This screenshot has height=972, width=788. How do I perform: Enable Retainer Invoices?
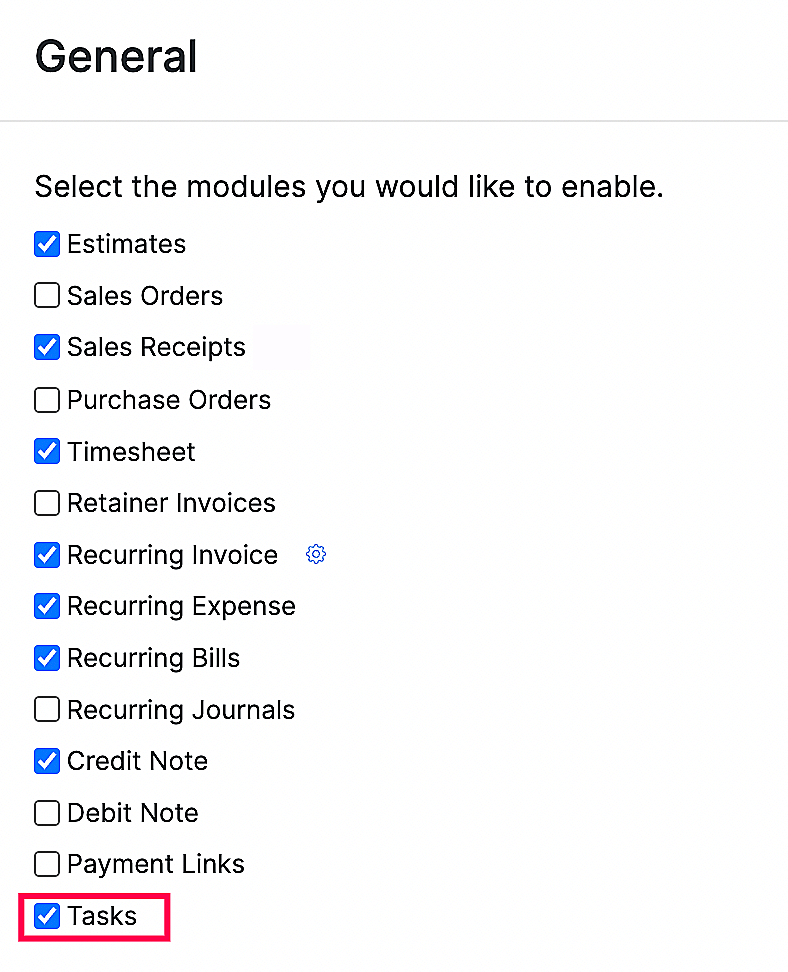click(46, 502)
